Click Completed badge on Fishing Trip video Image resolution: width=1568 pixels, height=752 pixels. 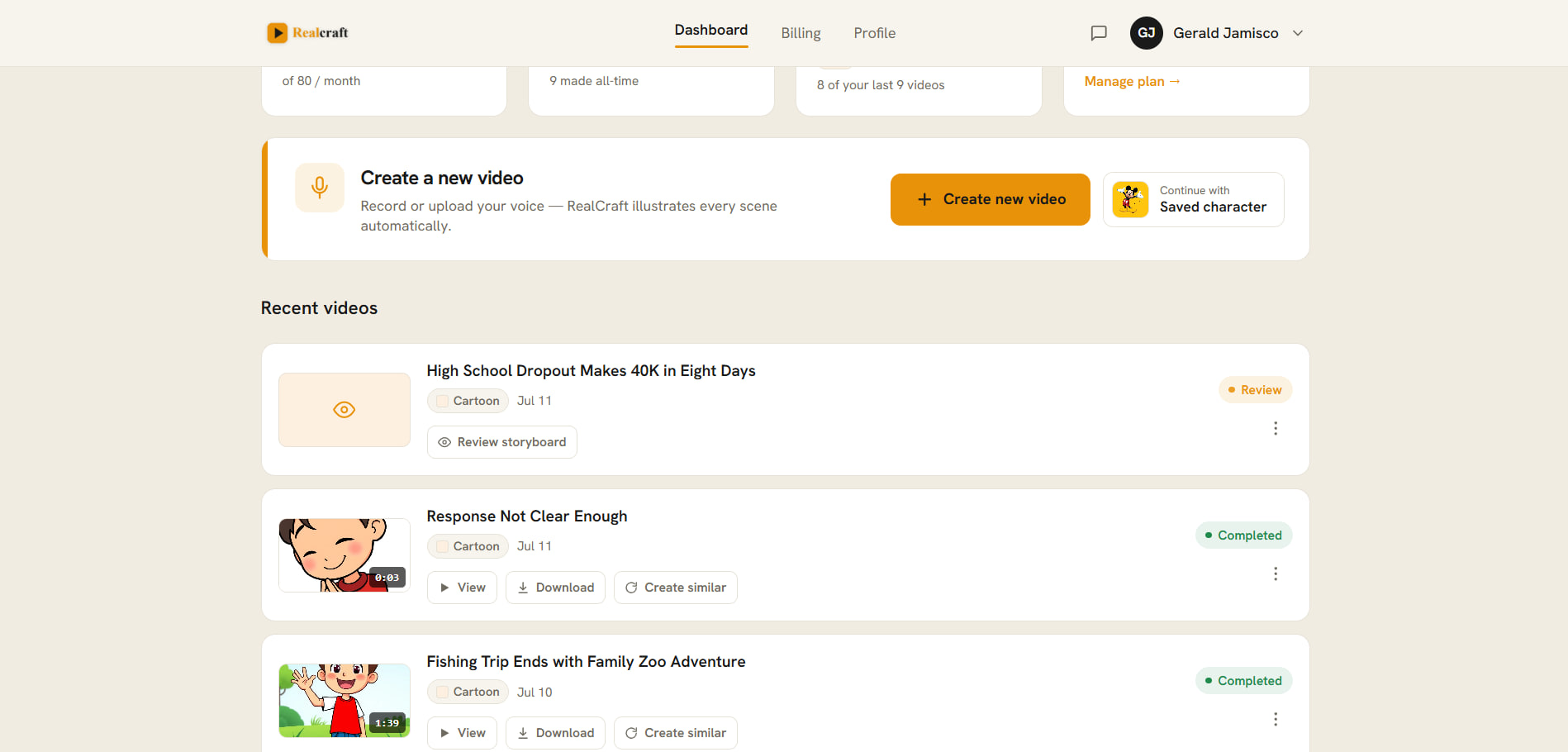coord(1244,681)
